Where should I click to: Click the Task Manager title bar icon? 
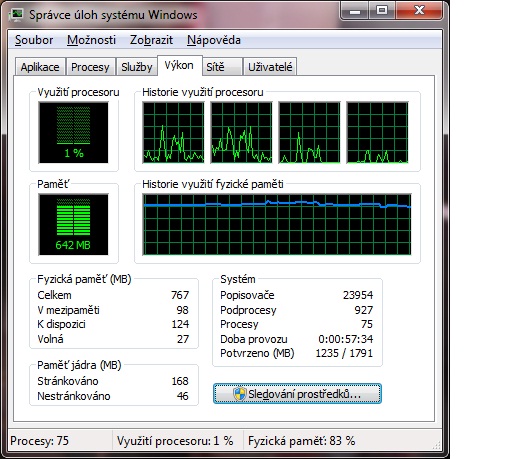[16, 15]
